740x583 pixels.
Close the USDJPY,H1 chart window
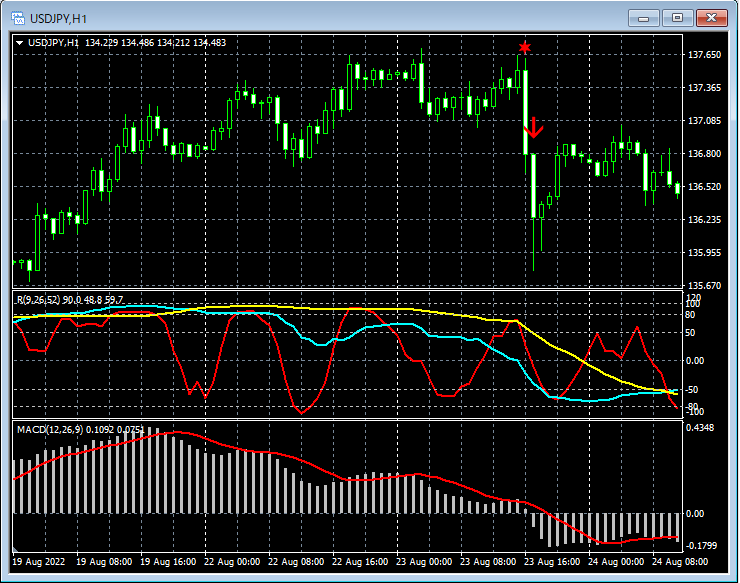712,18
